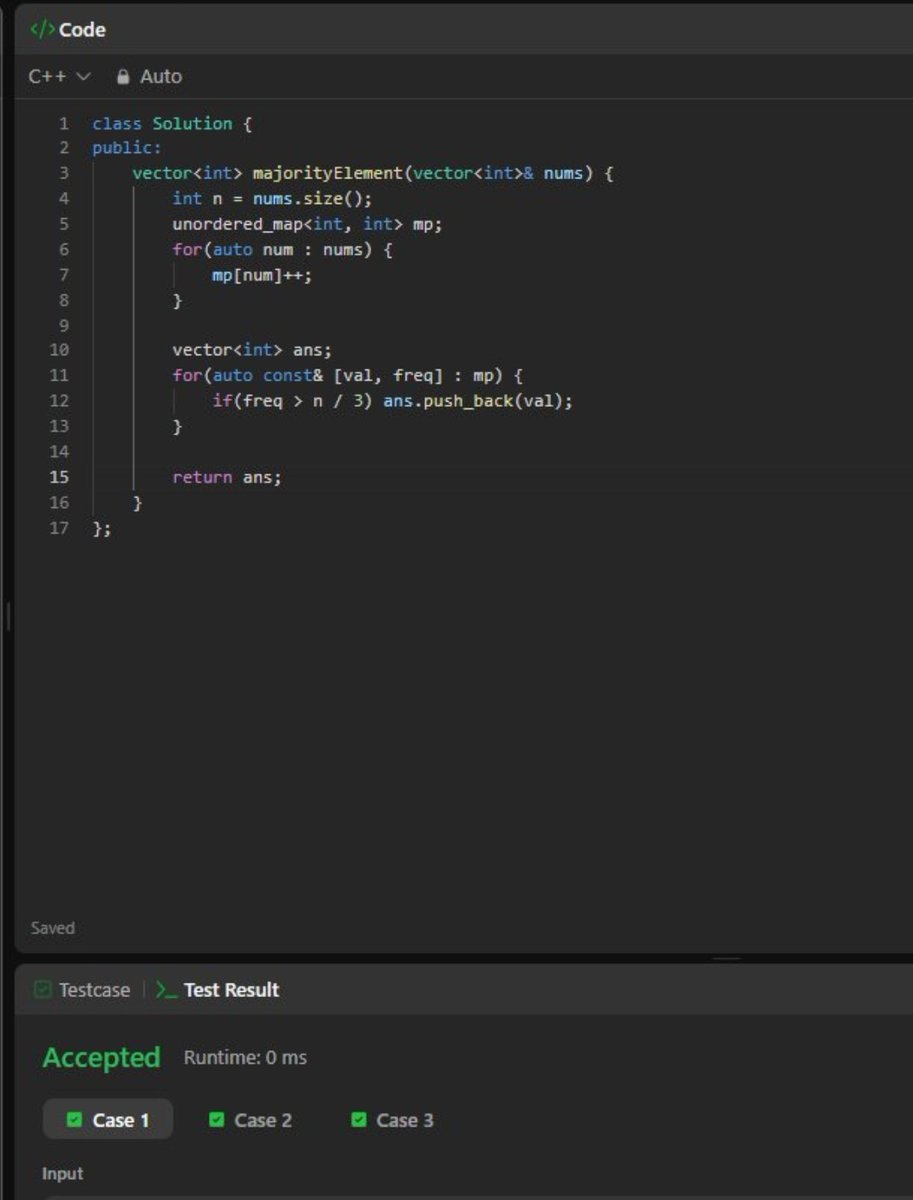Click the green check icon in Case 1
Image resolution: width=913 pixels, height=1200 pixels.
(x=74, y=1120)
